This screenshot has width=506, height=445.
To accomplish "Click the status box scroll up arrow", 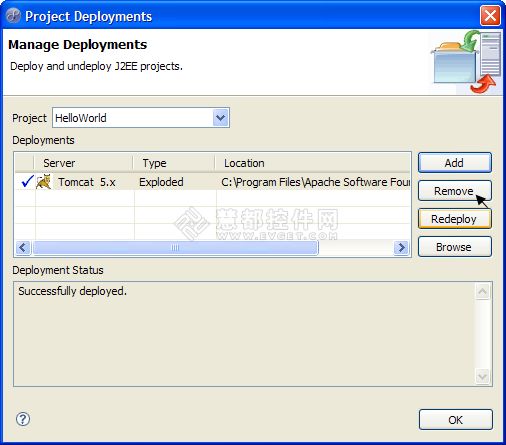I will 482,292.
